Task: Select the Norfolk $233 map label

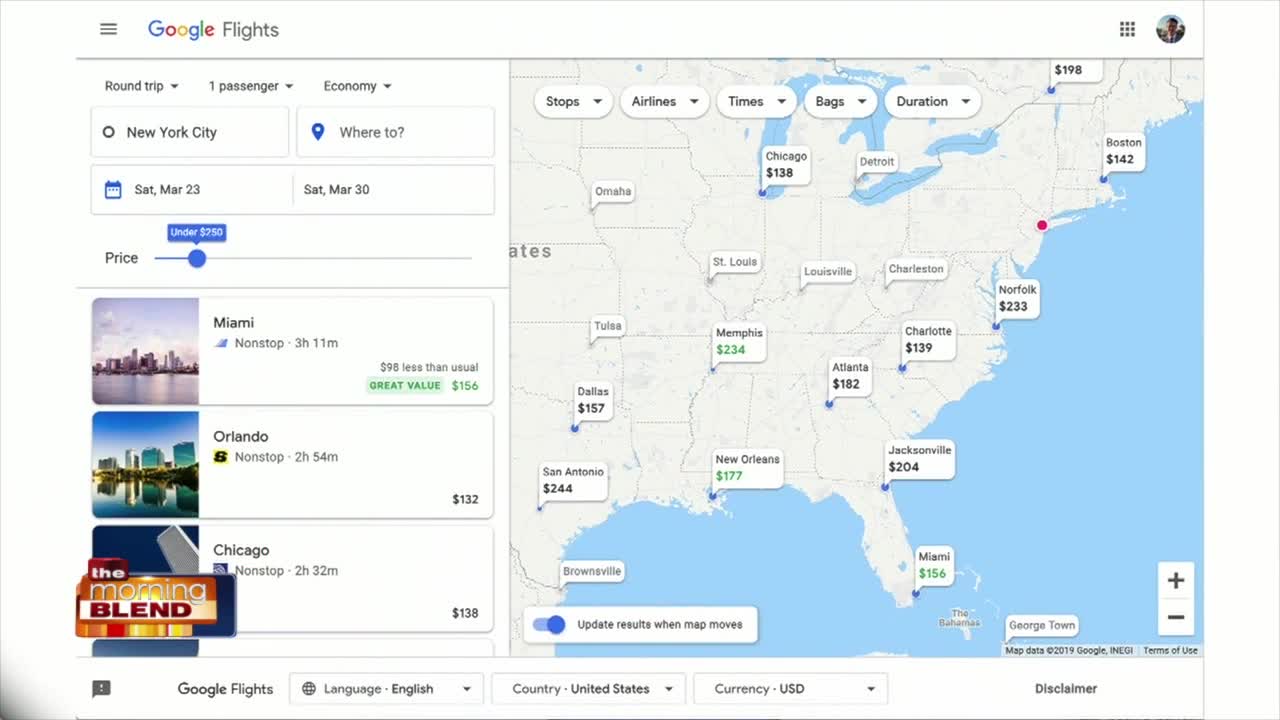Action: [1018, 298]
